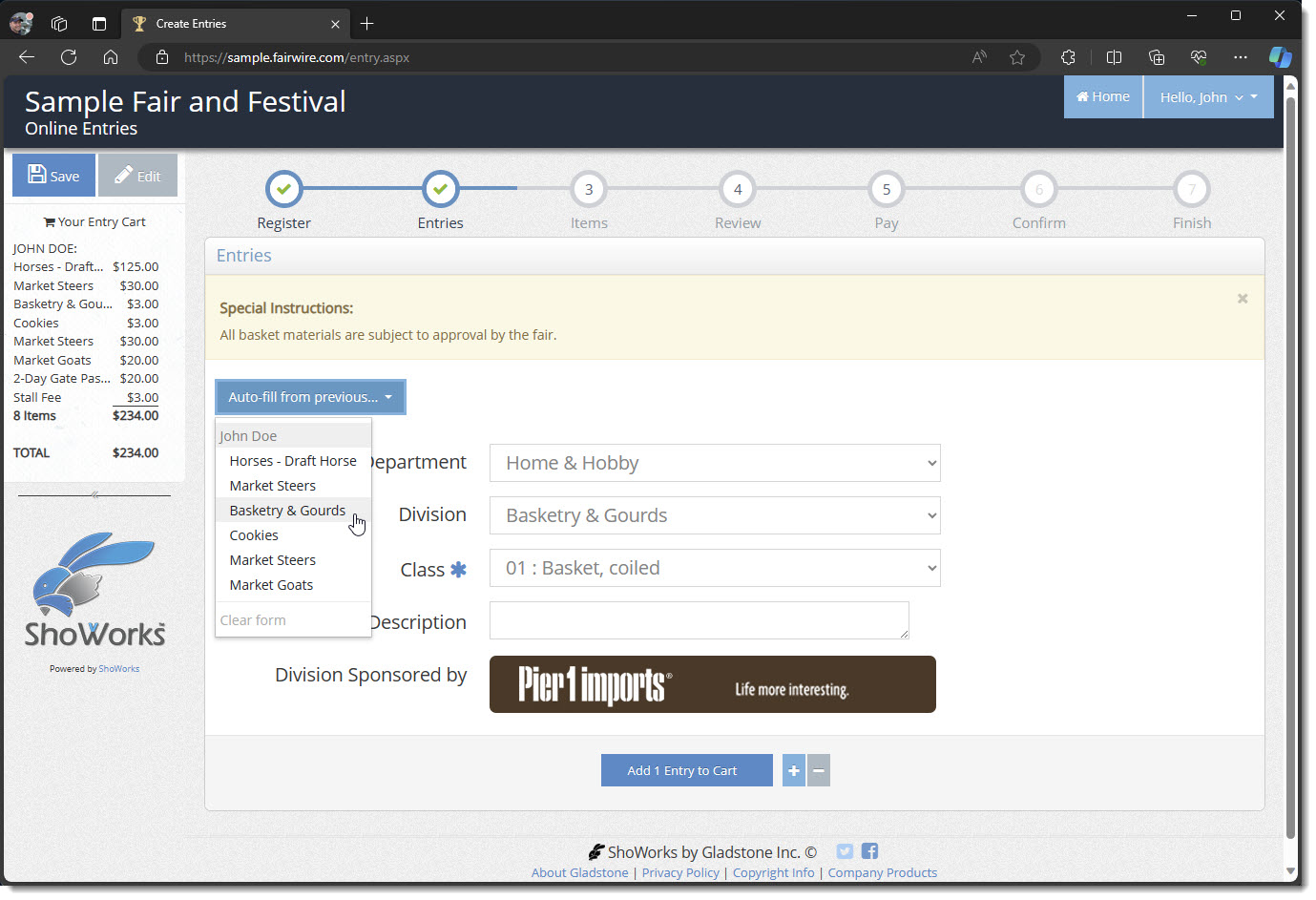Open browser extensions puzzle icon

(x=1068, y=57)
